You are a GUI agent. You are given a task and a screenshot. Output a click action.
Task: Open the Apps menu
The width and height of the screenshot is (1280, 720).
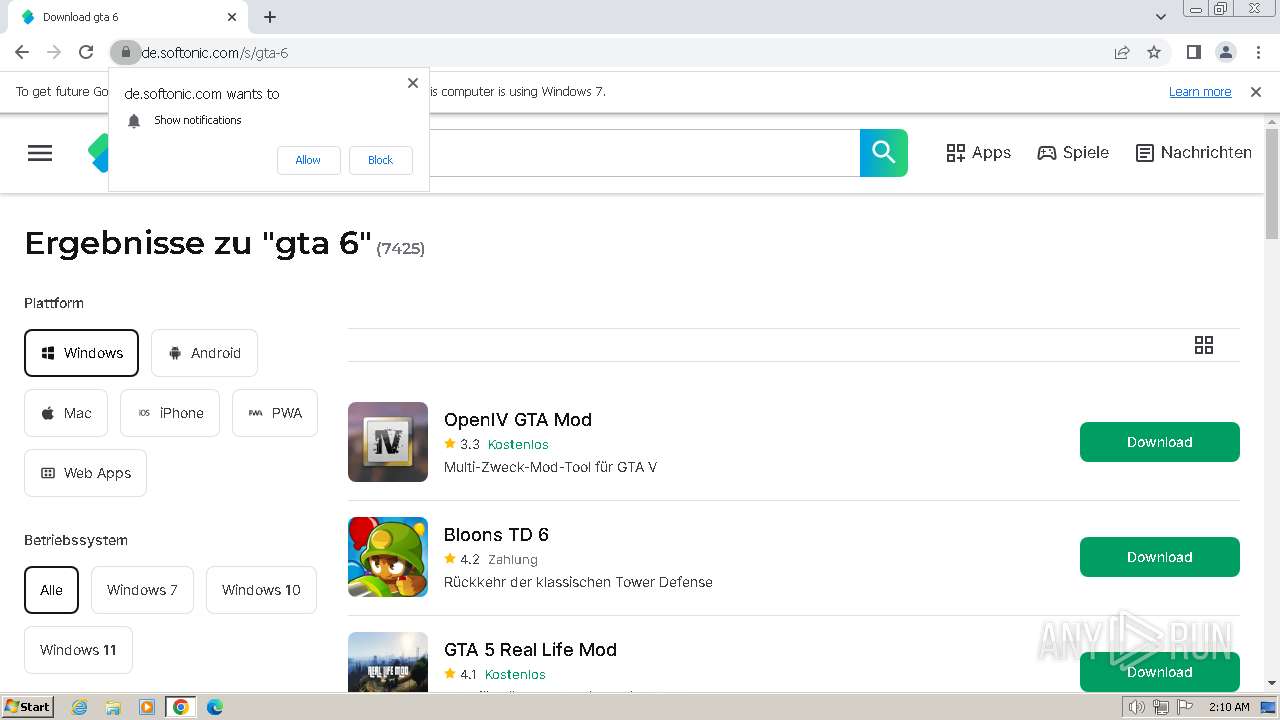(x=978, y=153)
